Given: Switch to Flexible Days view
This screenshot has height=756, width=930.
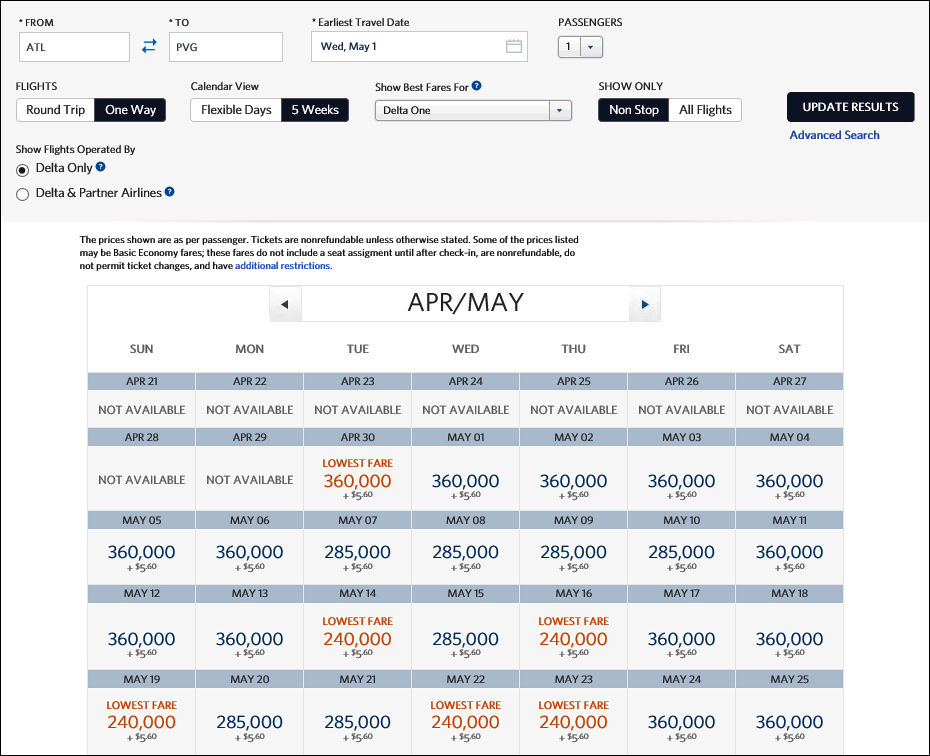Looking at the screenshot, I should click(235, 110).
